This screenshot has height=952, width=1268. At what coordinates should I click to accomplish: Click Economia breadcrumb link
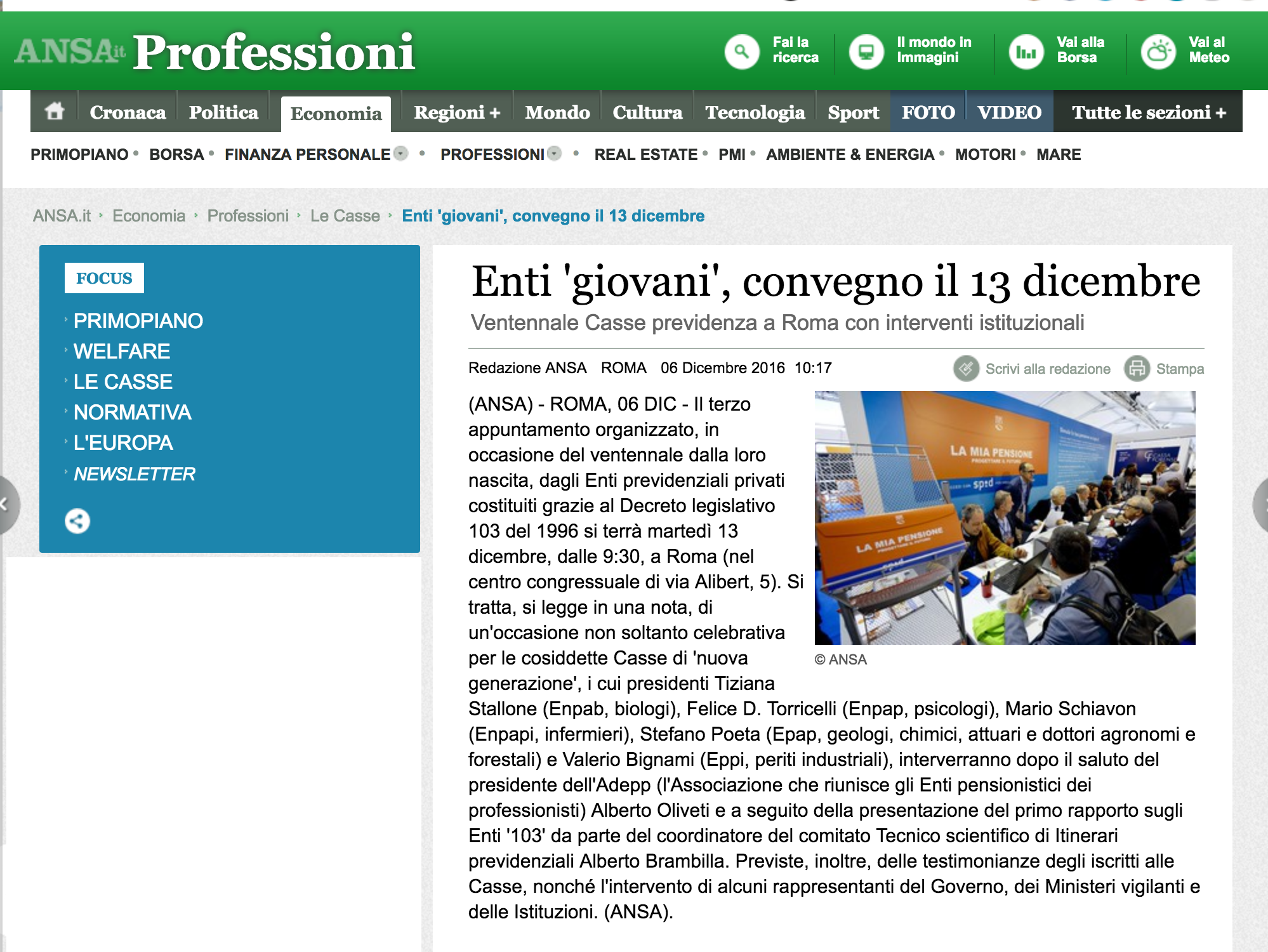coord(149,216)
